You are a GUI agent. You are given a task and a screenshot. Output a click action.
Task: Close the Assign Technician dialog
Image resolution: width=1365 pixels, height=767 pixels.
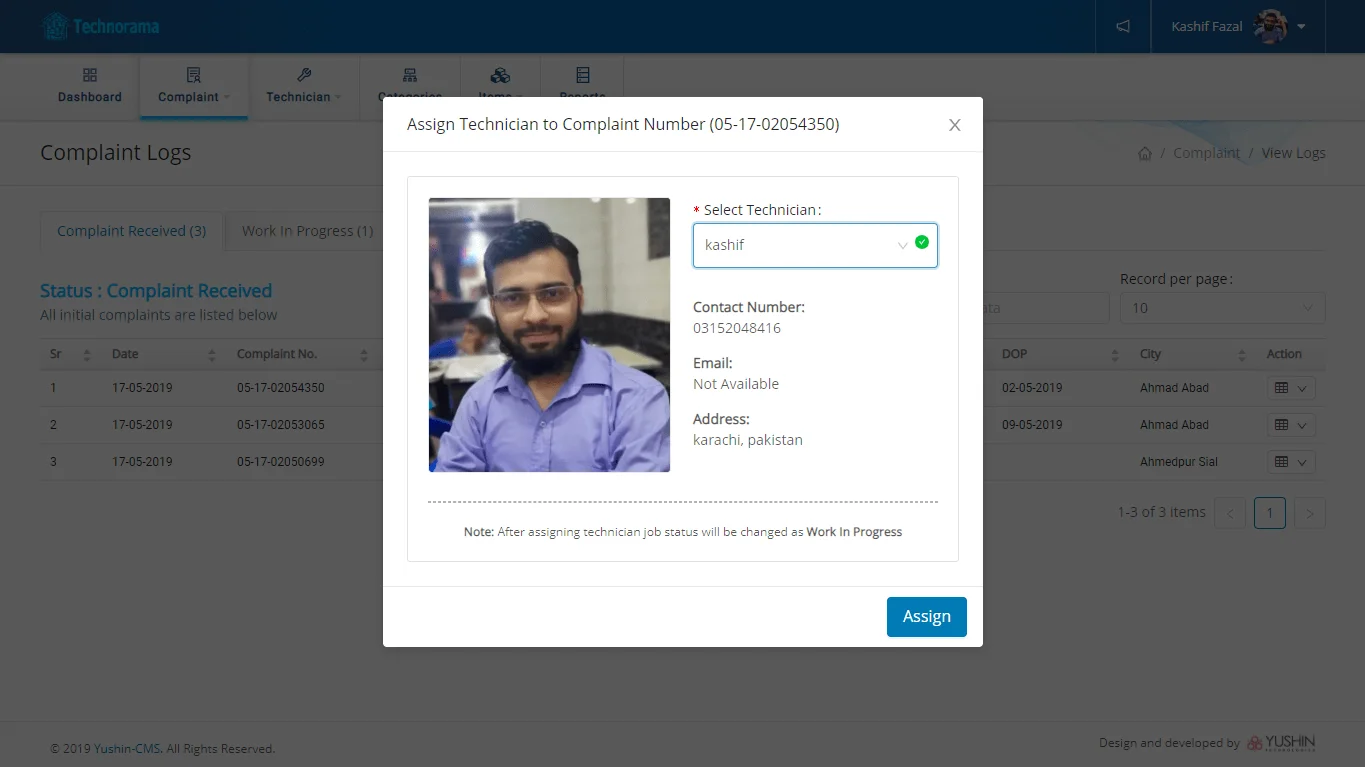coord(954,125)
